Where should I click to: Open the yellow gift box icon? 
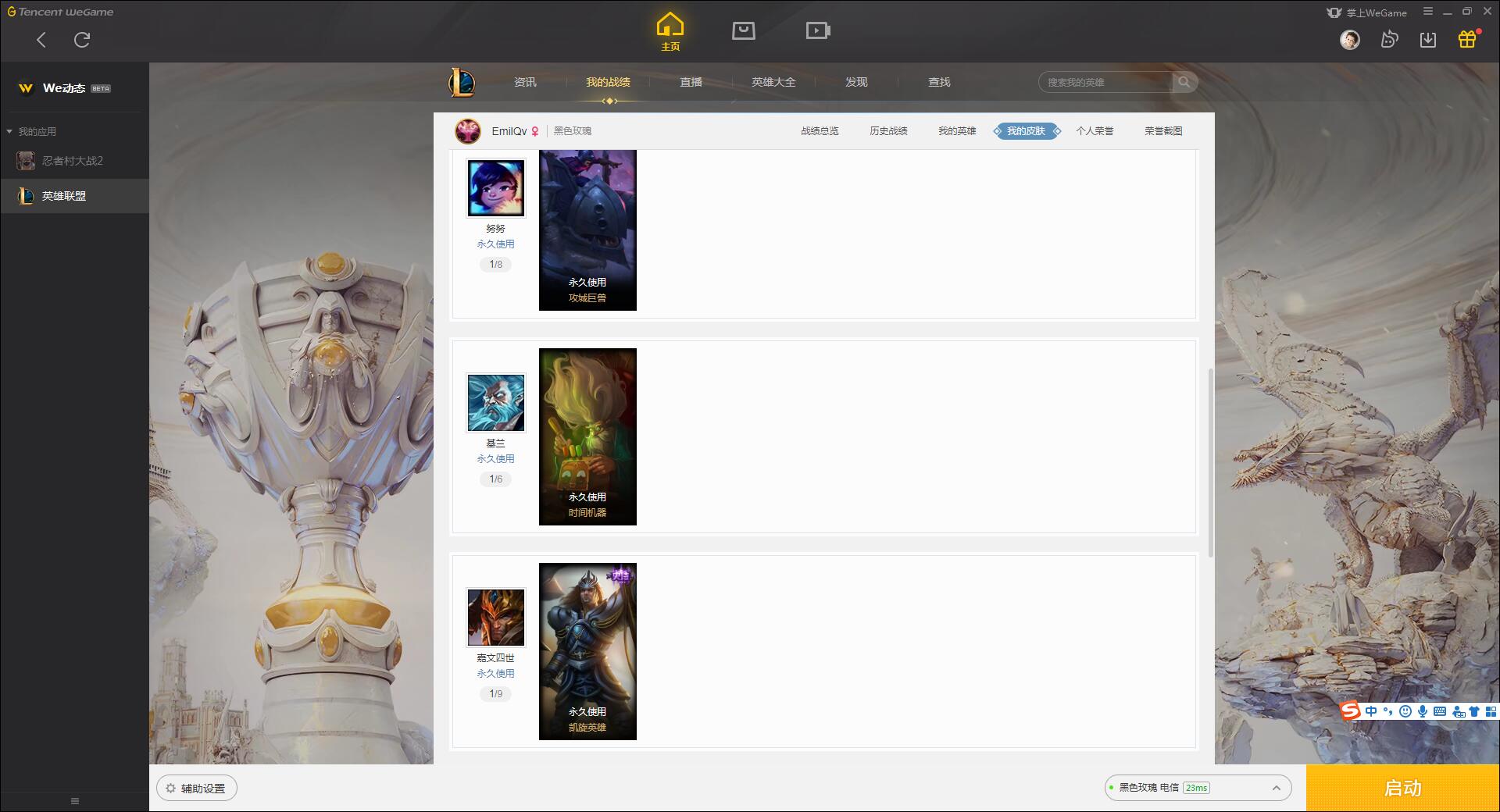[1467, 39]
